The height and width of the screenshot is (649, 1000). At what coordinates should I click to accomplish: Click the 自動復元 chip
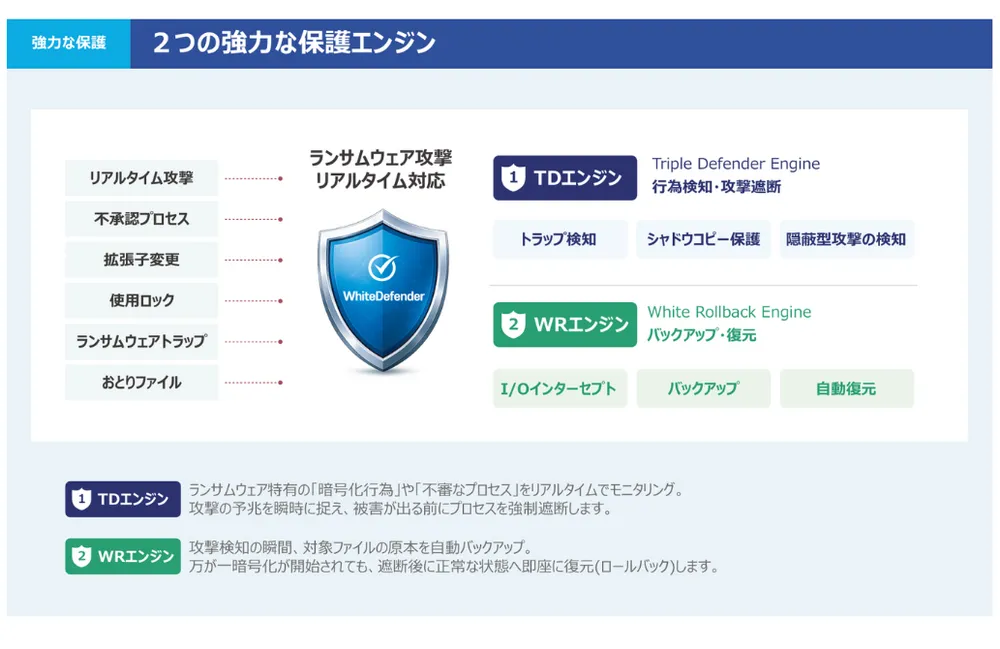pyautogui.click(x=847, y=388)
